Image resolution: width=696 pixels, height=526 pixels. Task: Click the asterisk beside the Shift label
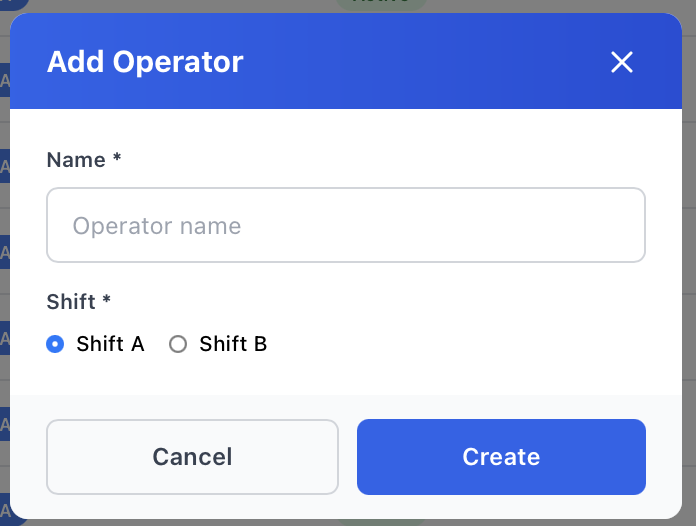[107, 300]
